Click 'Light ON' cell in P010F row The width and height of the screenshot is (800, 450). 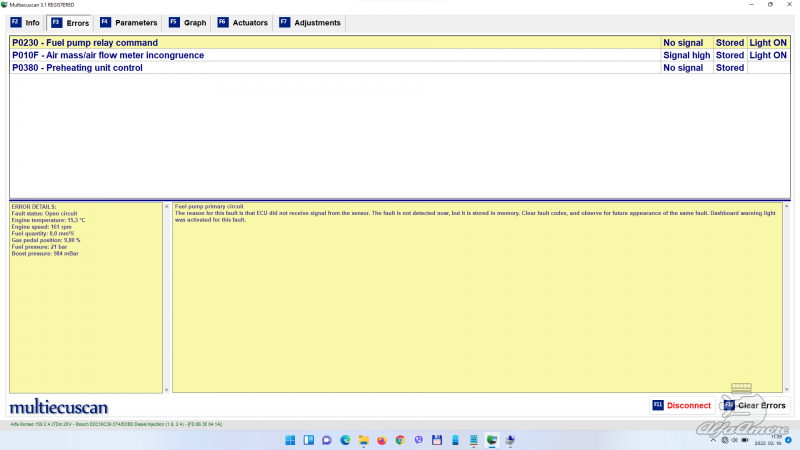(x=768, y=55)
